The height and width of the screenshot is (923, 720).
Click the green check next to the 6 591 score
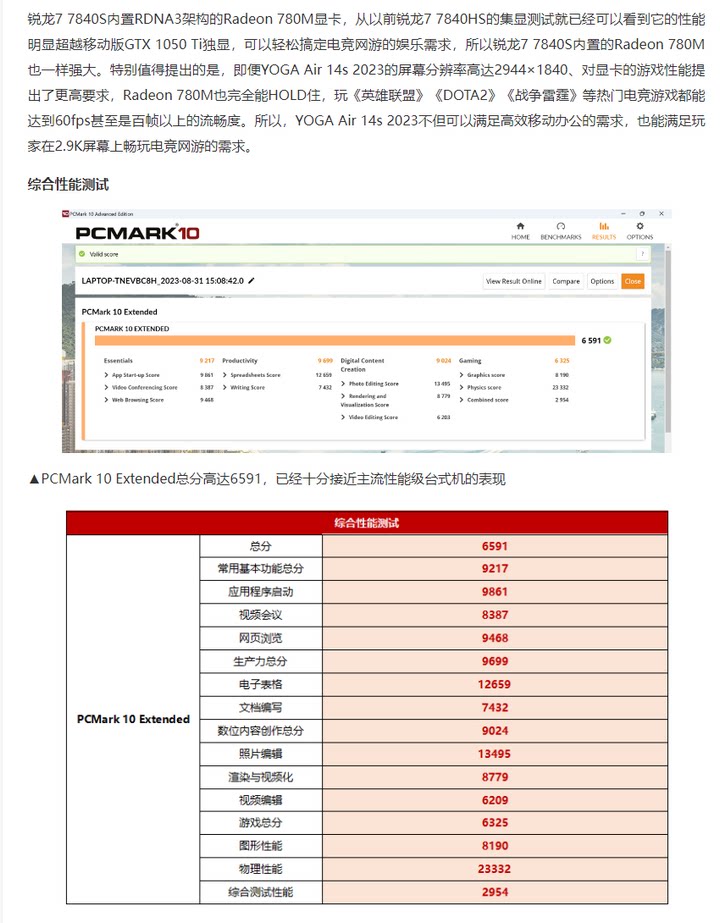click(608, 340)
